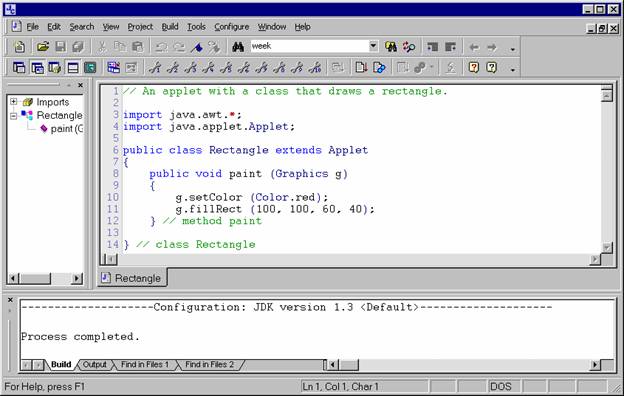The width and height of the screenshot is (624, 396).
Task: Click code line g.setColor (Color.red);
Action: click(252, 197)
